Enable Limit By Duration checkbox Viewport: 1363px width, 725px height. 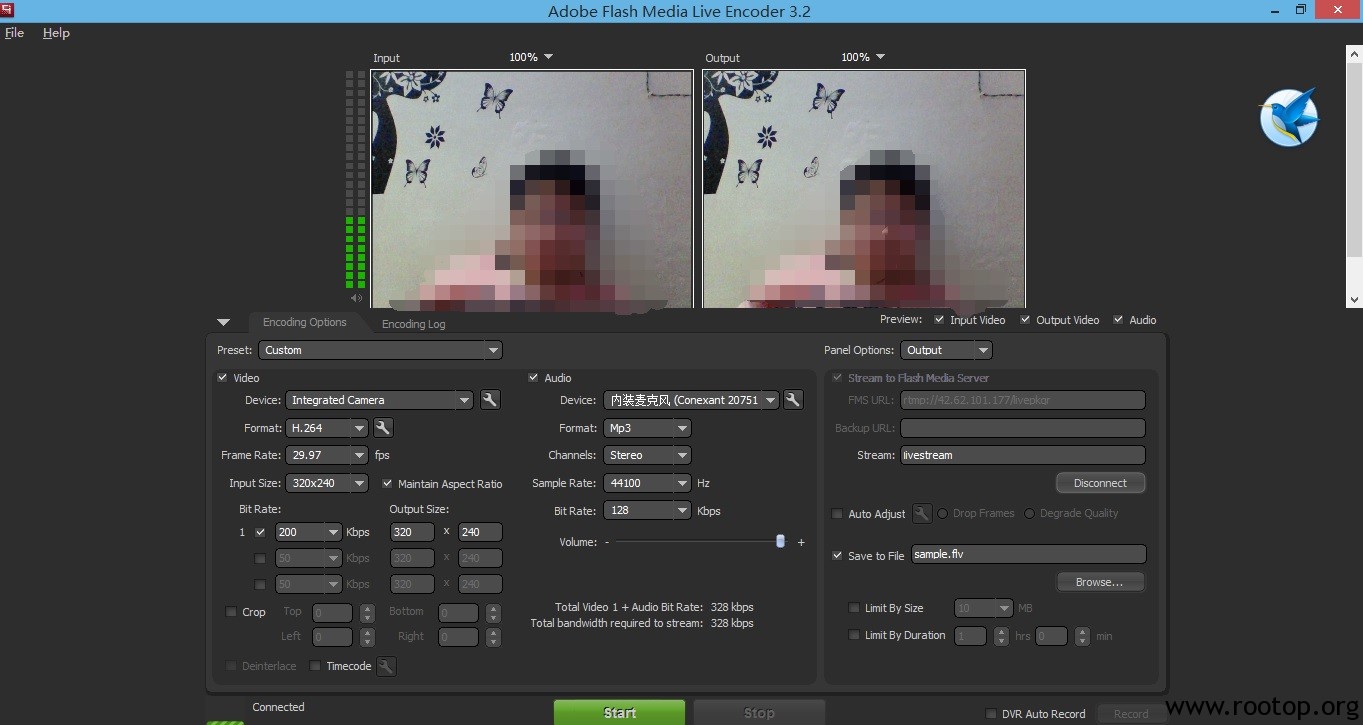[854, 635]
